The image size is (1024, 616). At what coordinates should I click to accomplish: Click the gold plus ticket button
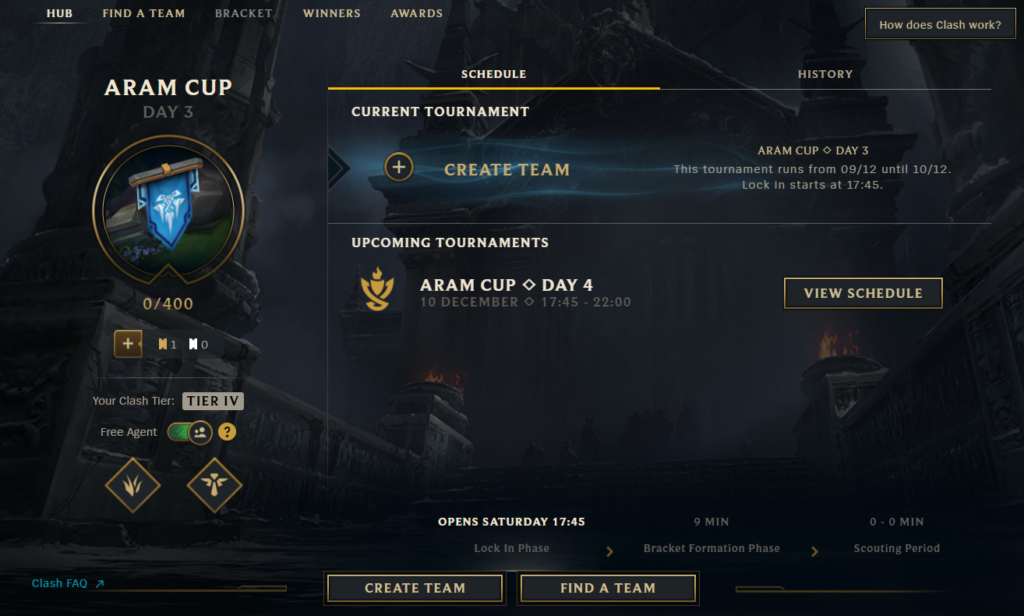[x=128, y=344]
